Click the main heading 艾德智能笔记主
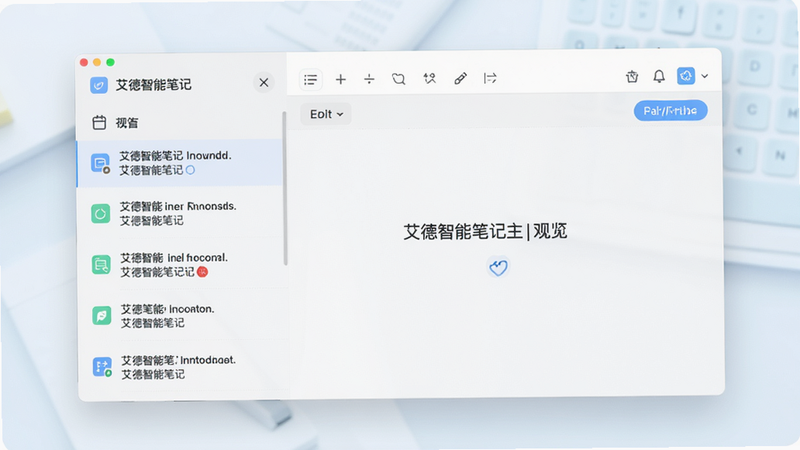 coord(463,232)
